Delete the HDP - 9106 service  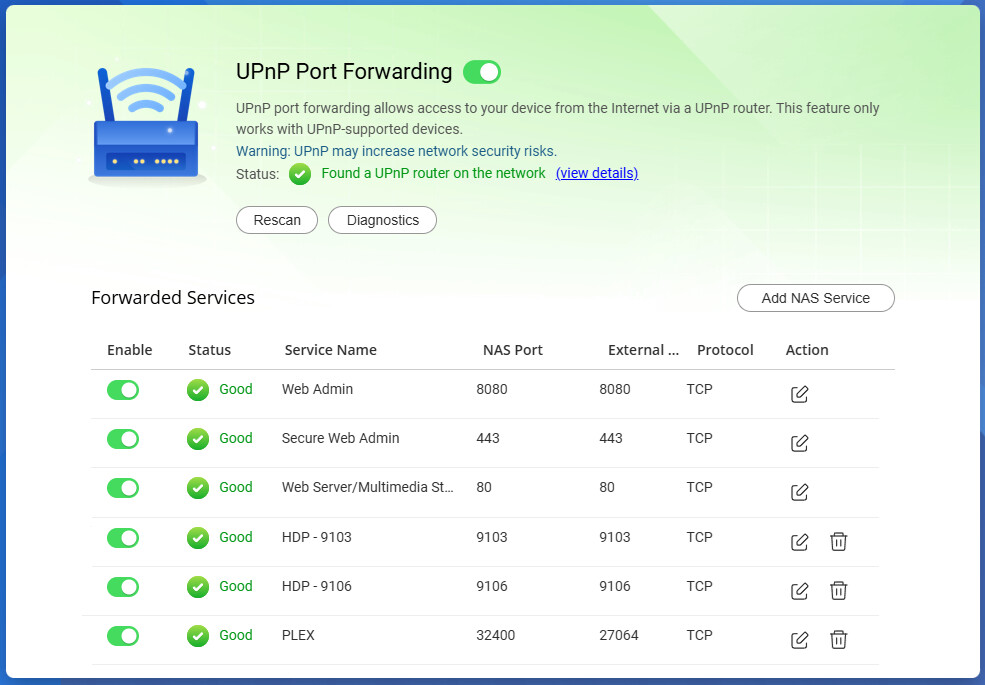[838, 590]
